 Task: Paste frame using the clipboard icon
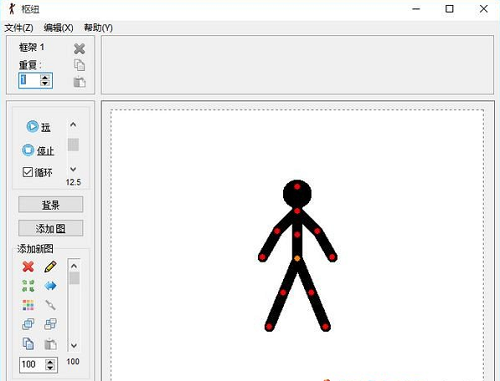[x=79, y=82]
